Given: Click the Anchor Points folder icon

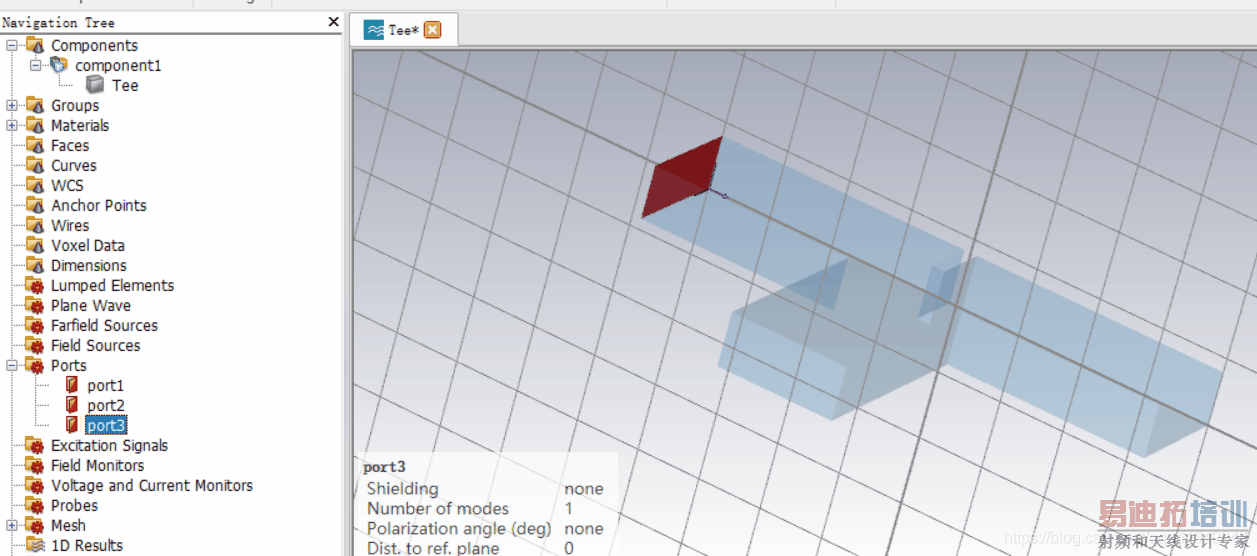Looking at the screenshot, I should click(35, 205).
